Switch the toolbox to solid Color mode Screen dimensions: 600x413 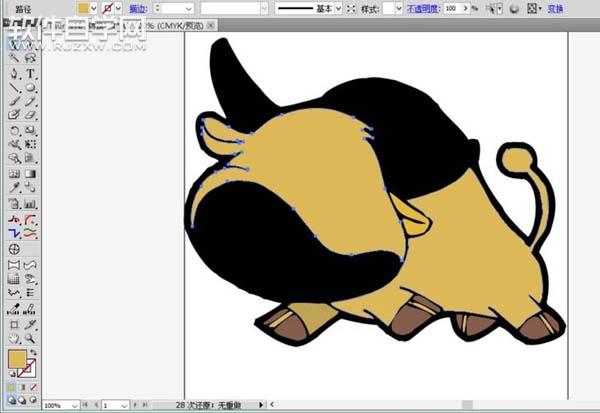[13, 385]
